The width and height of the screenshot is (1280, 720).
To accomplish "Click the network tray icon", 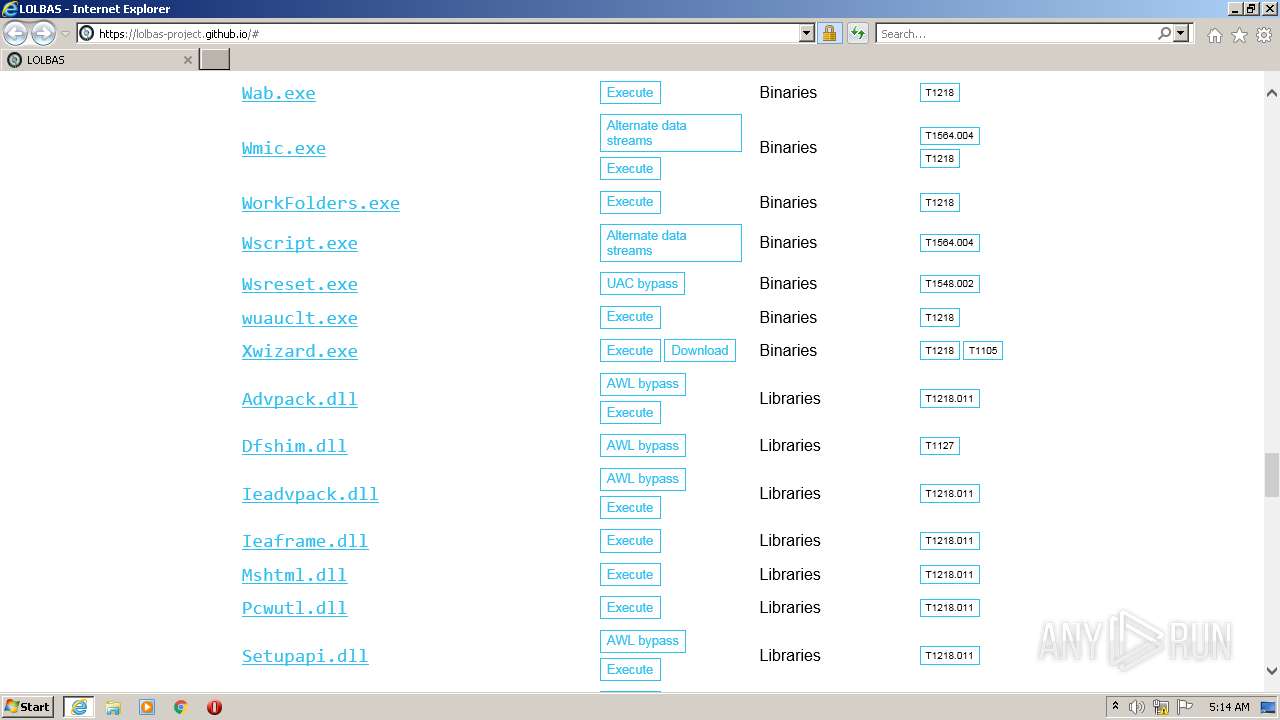I will [1161, 707].
